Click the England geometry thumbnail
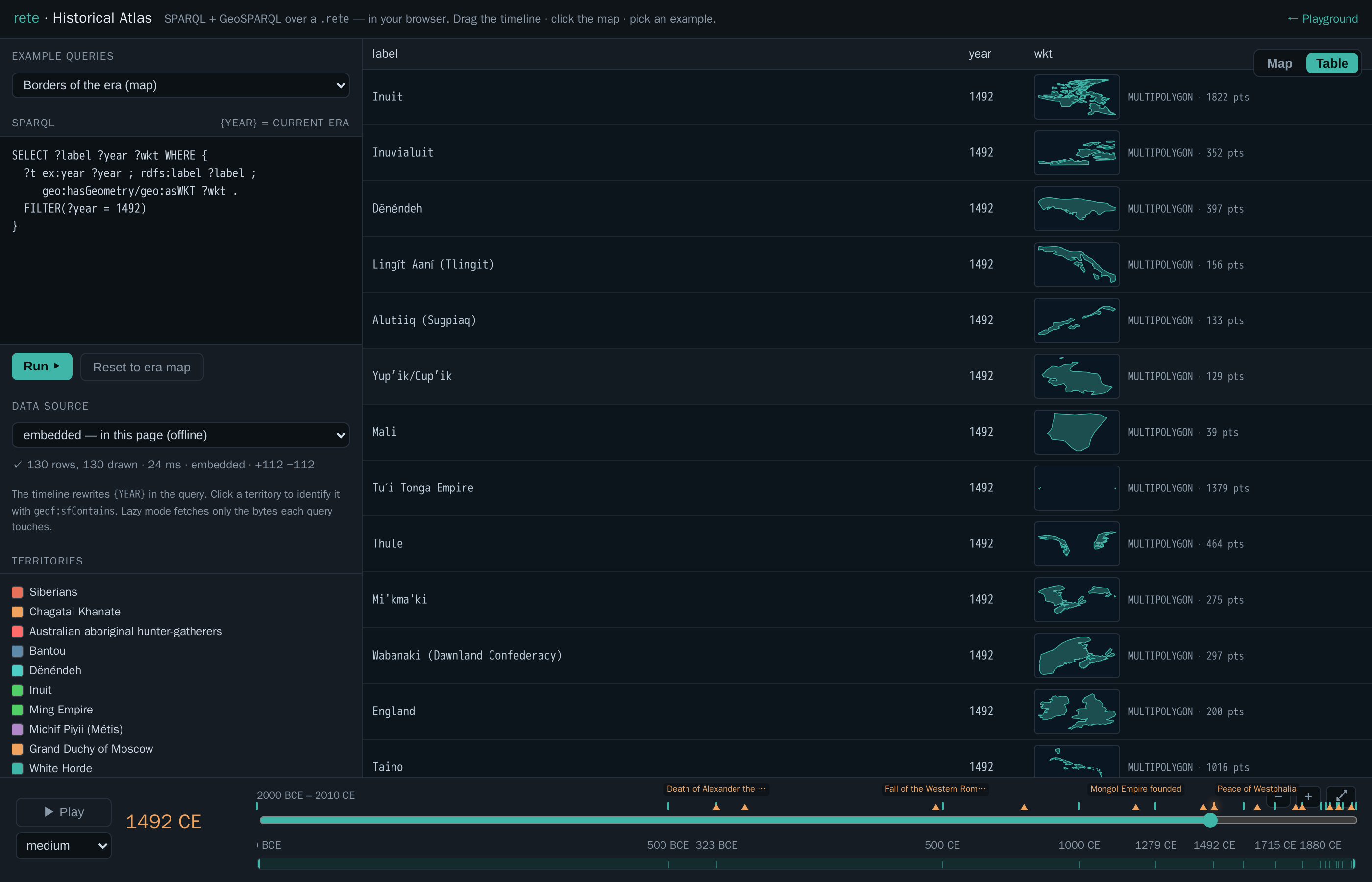Viewport: 1372px width, 882px height. click(x=1077, y=711)
